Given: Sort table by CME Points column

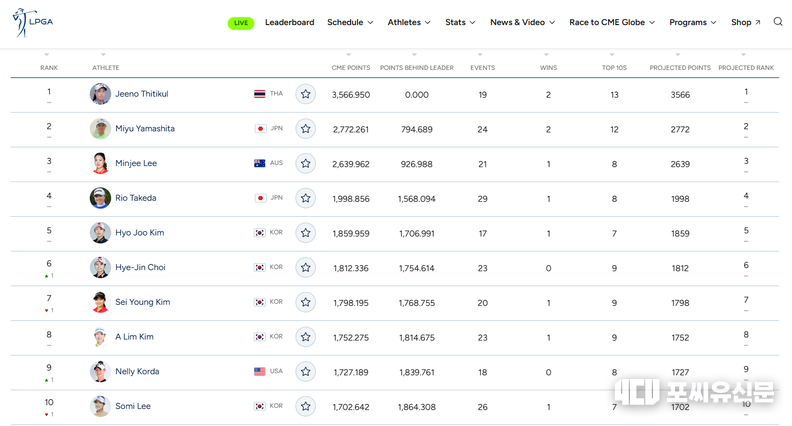Looking at the screenshot, I should [x=350, y=67].
